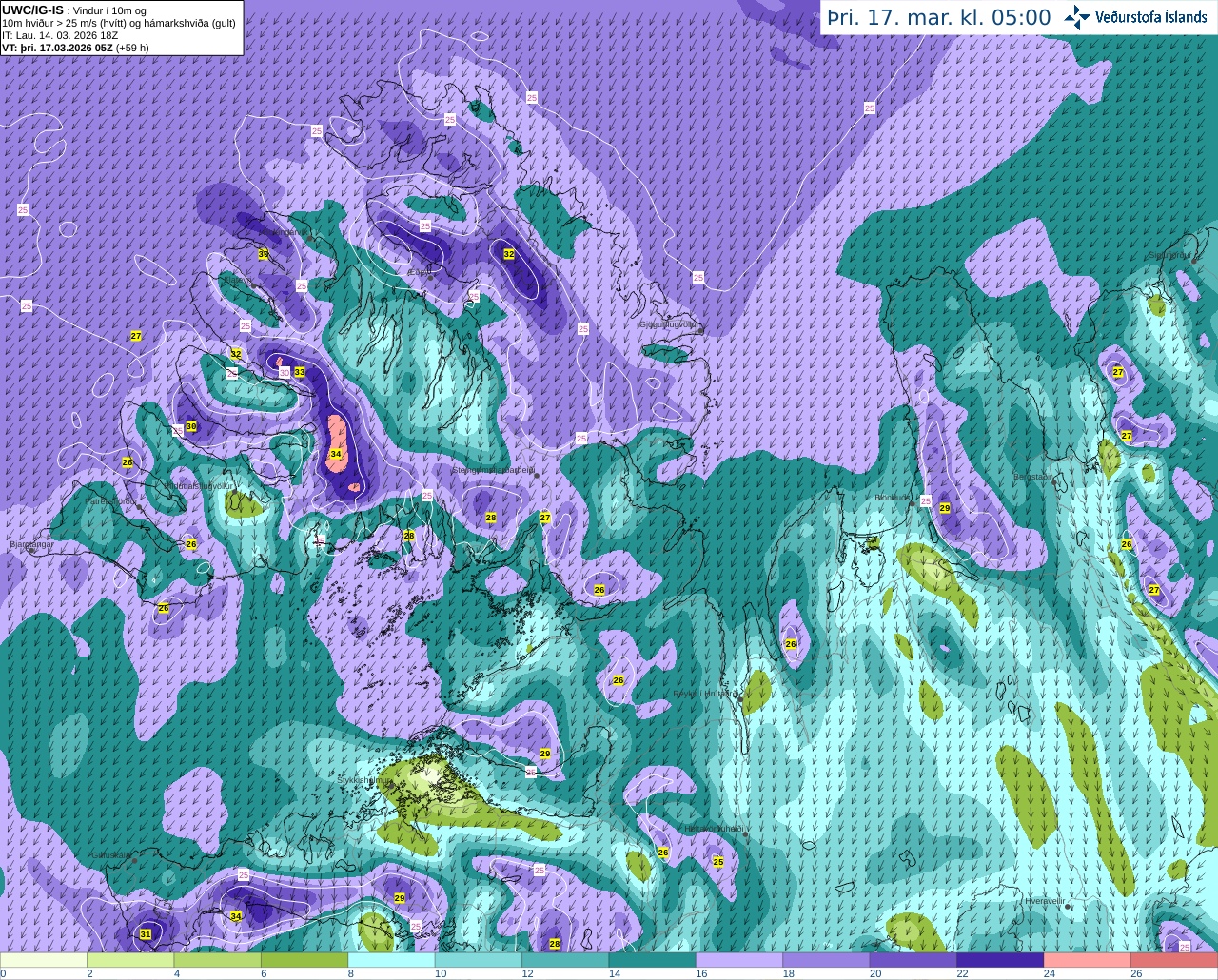
Task: Click the Bergsstaðir station label
Action: click(1035, 476)
